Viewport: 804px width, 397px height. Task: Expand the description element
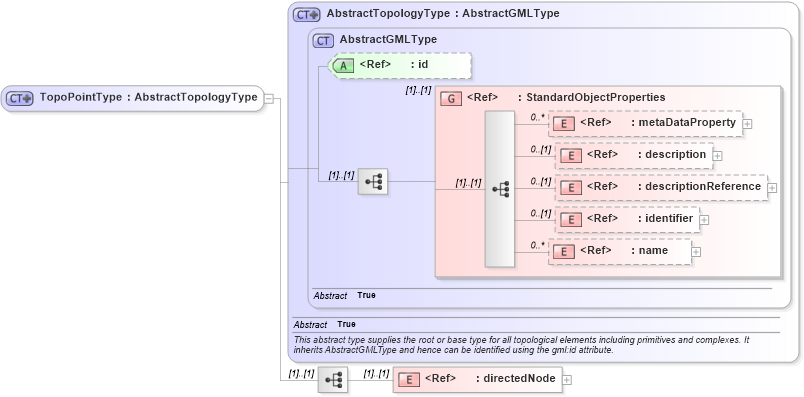717,156
